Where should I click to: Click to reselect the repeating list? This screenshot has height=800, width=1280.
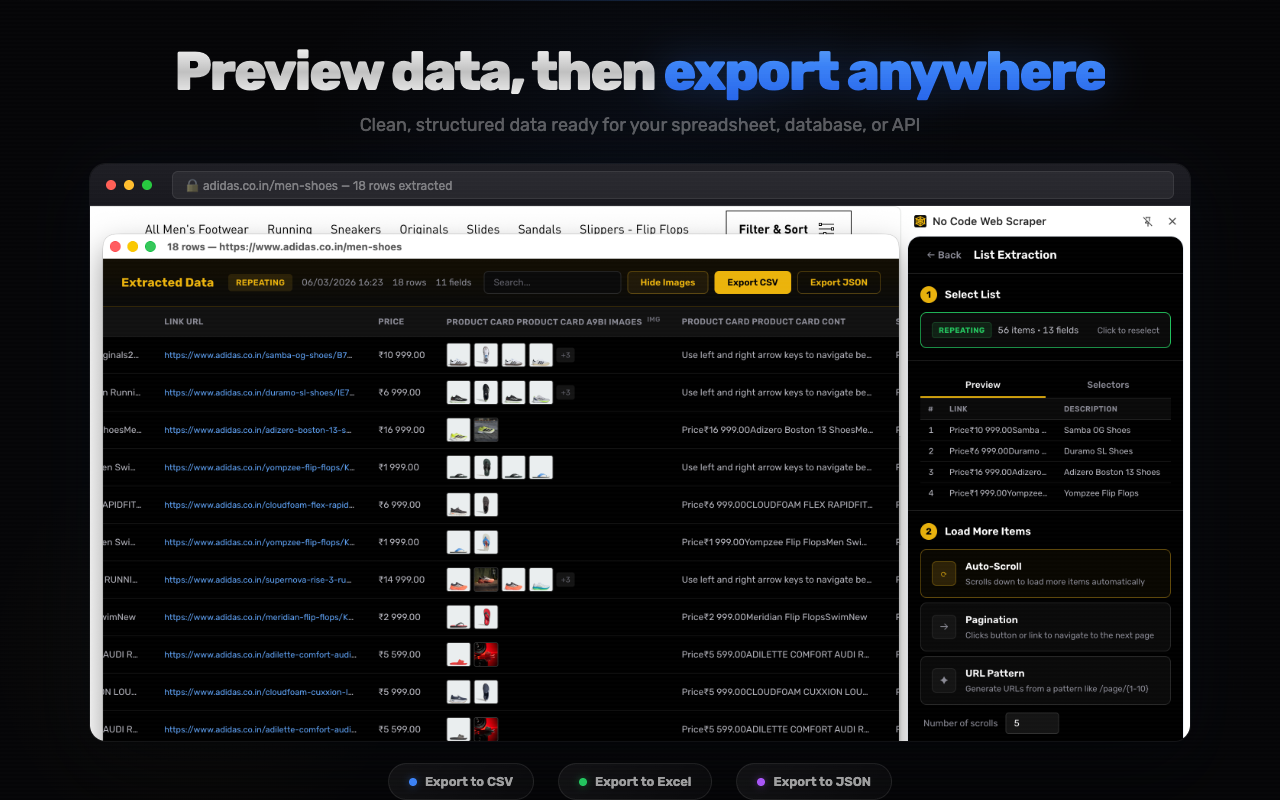[x=1128, y=330]
